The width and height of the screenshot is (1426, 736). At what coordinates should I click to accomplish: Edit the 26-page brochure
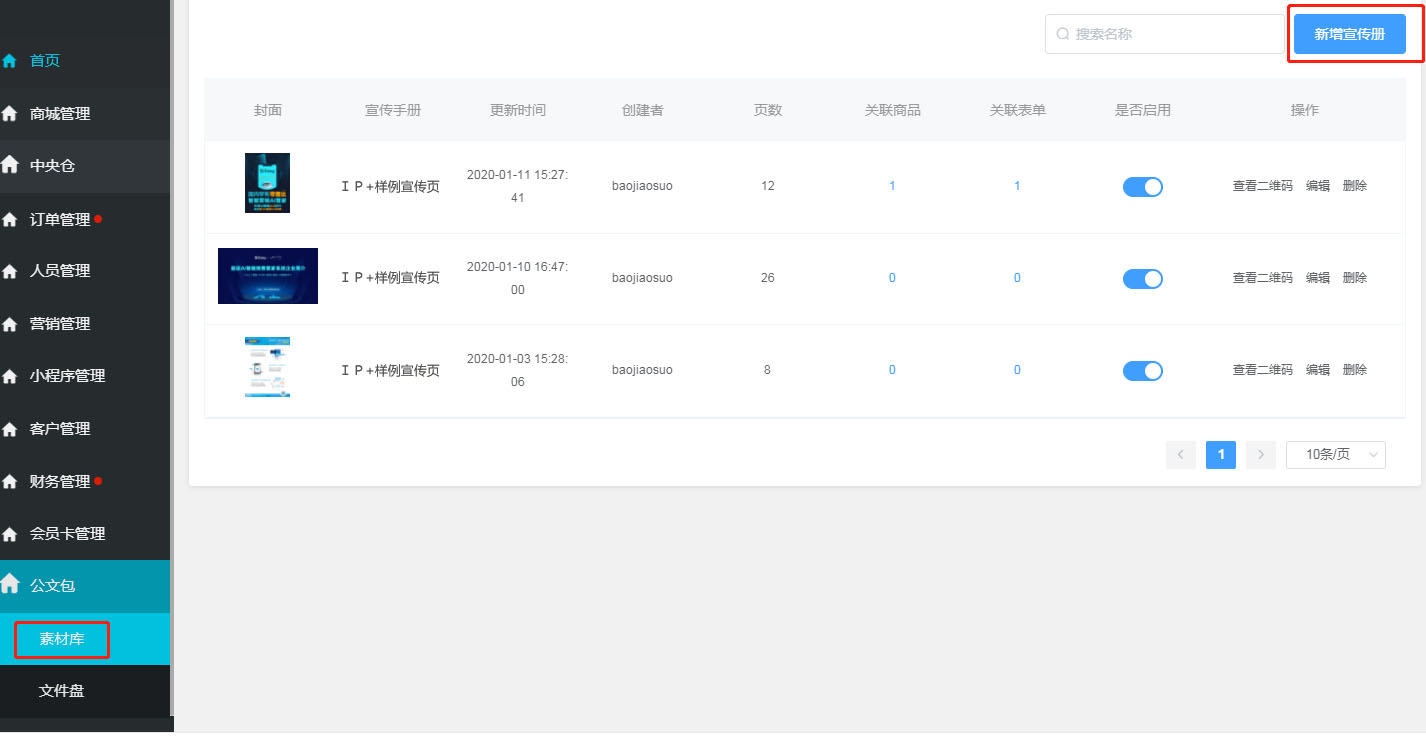pos(1318,278)
